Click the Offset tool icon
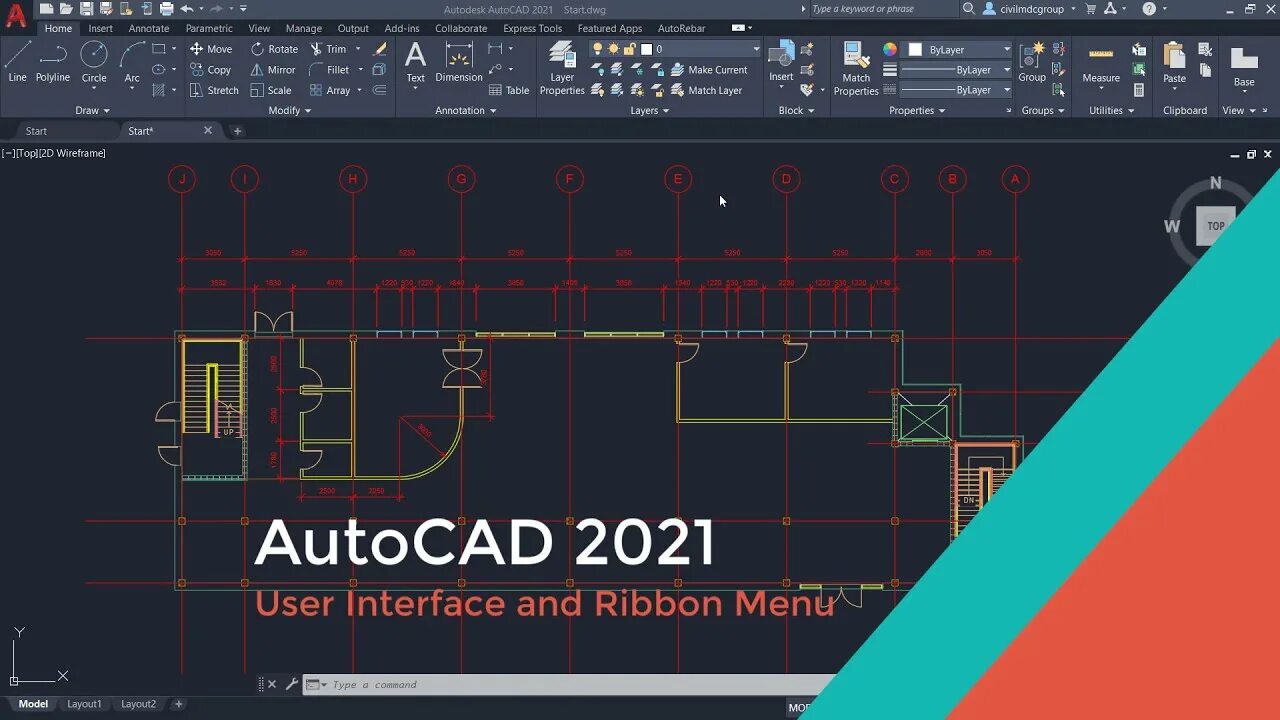1280x720 pixels. [x=379, y=90]
